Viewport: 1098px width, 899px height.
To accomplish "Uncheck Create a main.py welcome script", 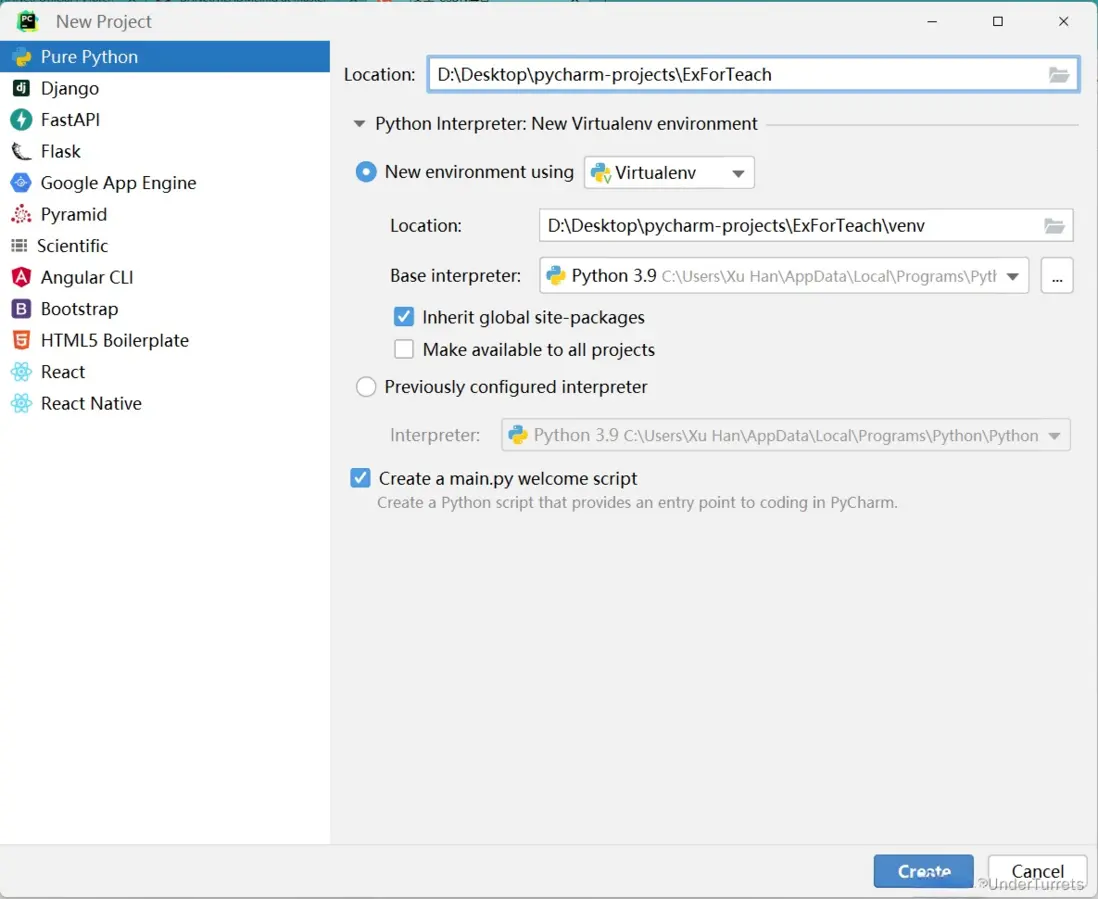I will pyautogui.click(x=361, y=478).
